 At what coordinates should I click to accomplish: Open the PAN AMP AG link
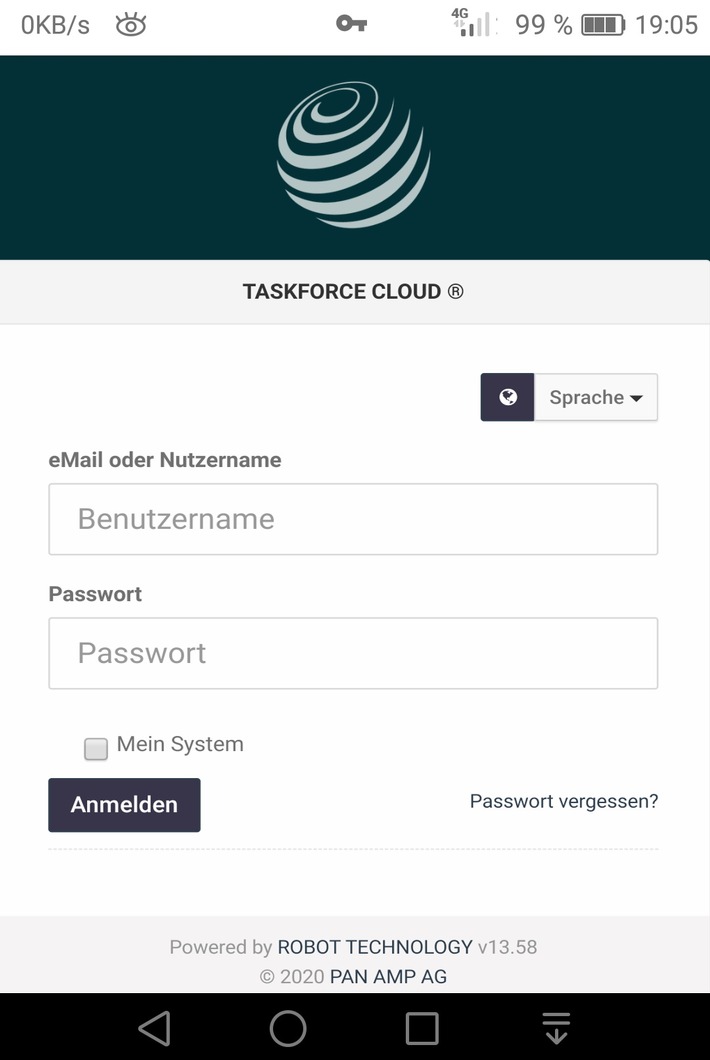[x=388, y=977]
